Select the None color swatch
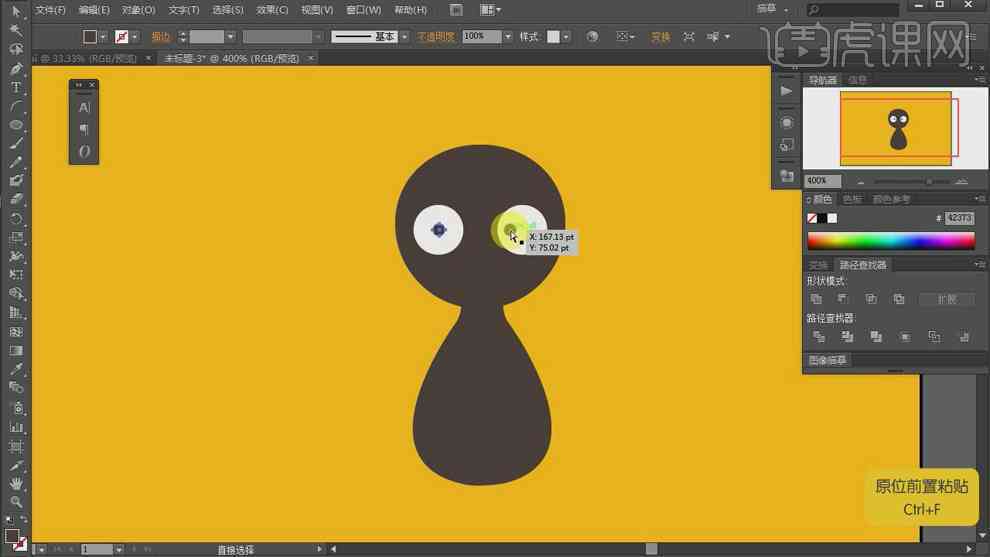 (812, 219)
